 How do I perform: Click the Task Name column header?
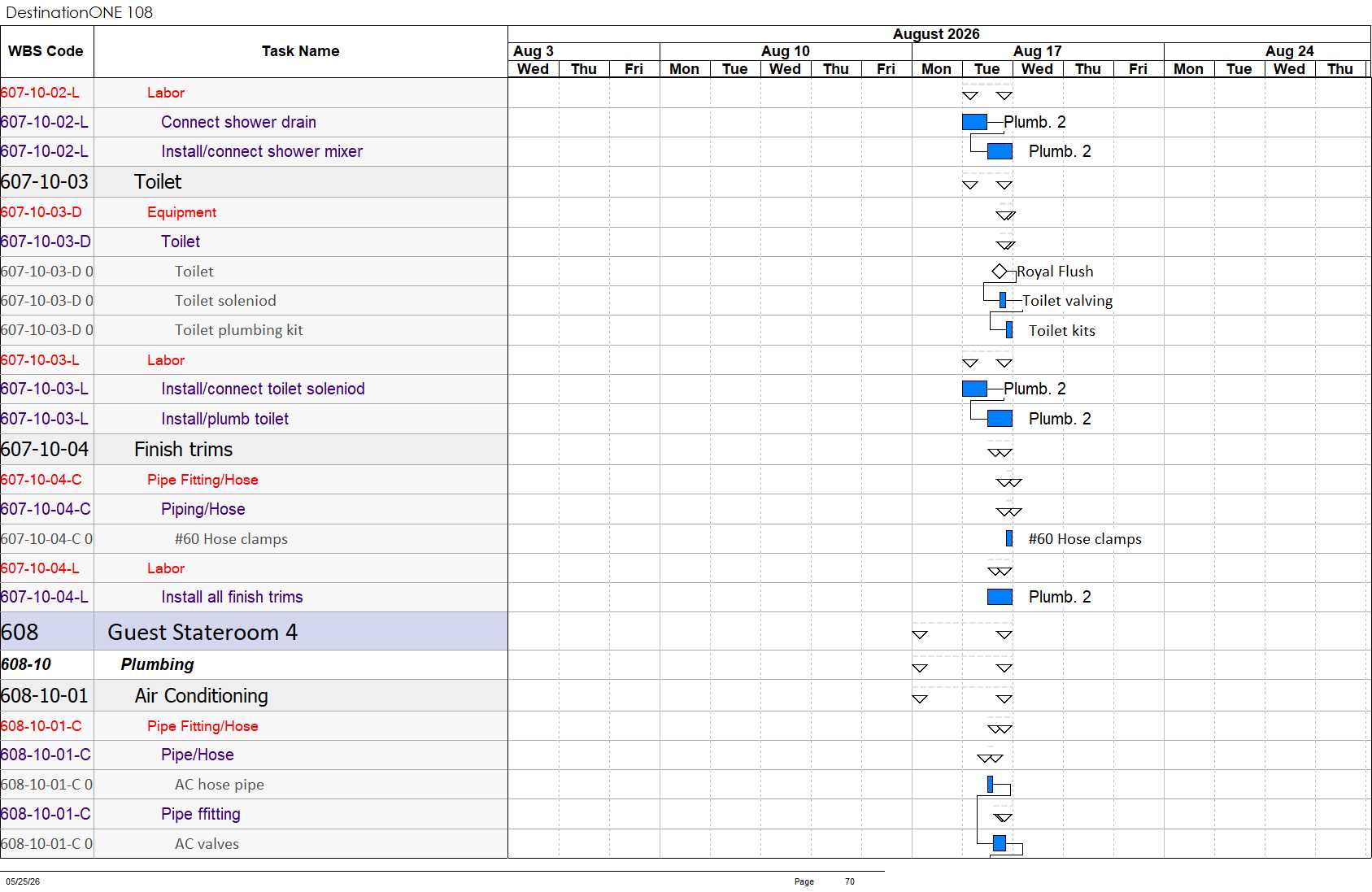pyautogui.click(x=301, y=51)
